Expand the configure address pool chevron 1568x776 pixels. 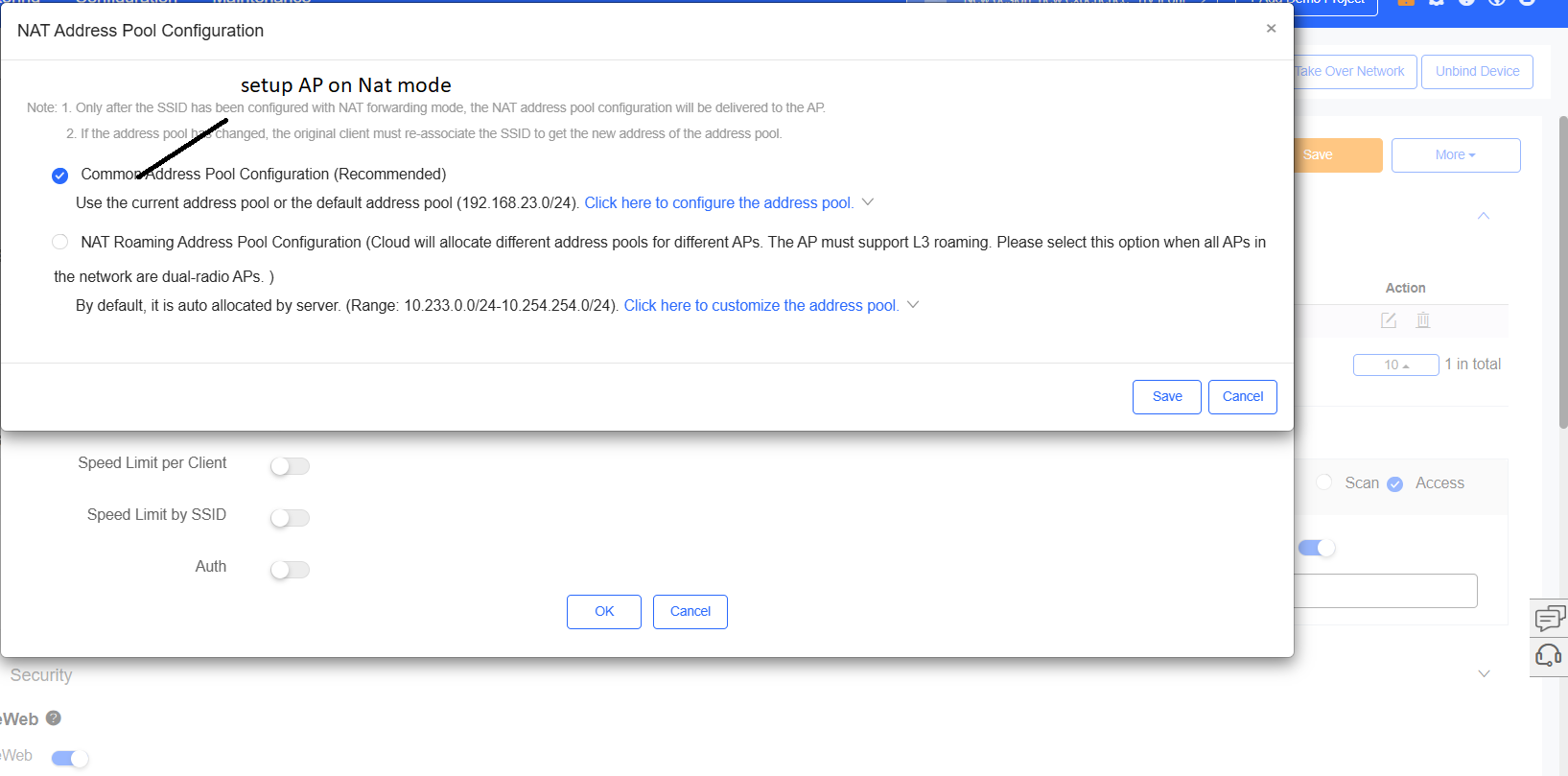click(868, 202)
